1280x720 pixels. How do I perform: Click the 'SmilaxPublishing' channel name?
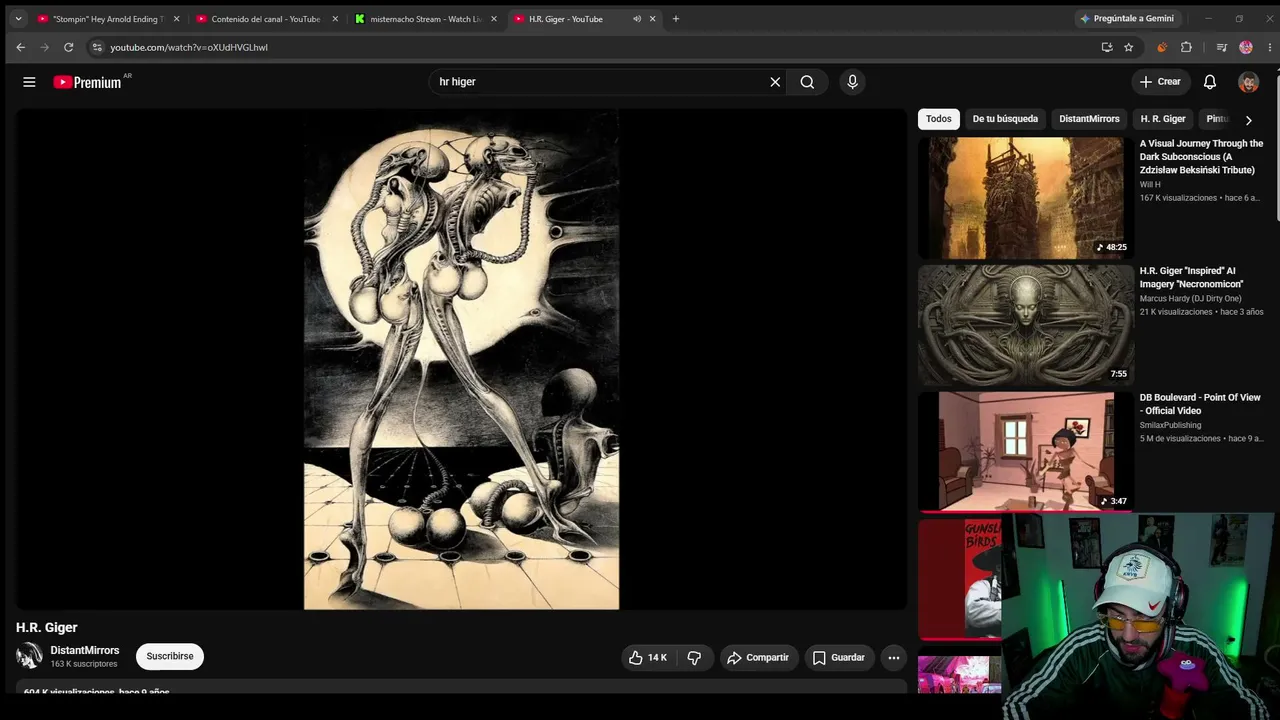pos(1171,425)
